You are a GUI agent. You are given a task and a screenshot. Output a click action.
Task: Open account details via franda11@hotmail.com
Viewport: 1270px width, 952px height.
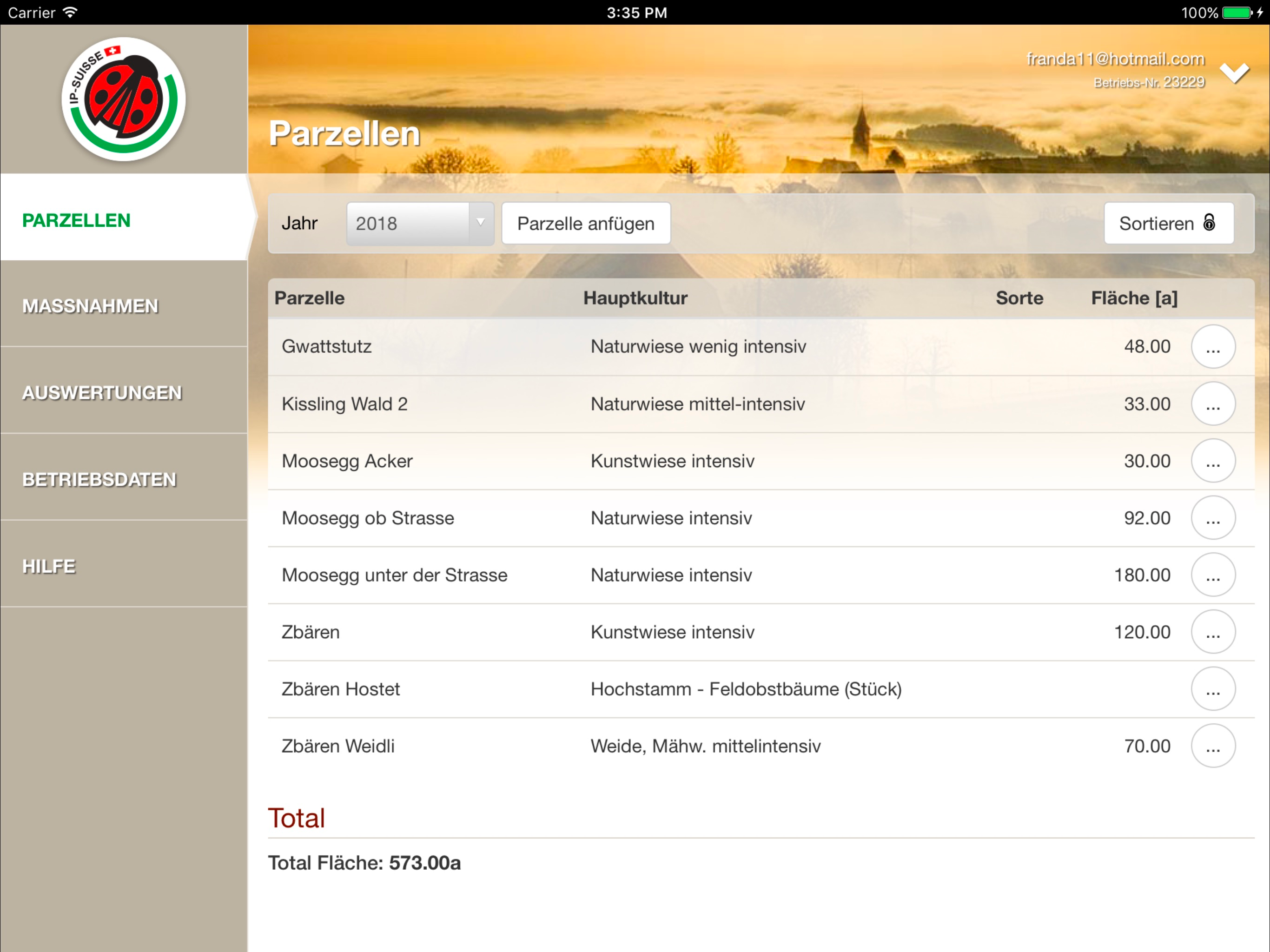click(x=1115, y=59)
